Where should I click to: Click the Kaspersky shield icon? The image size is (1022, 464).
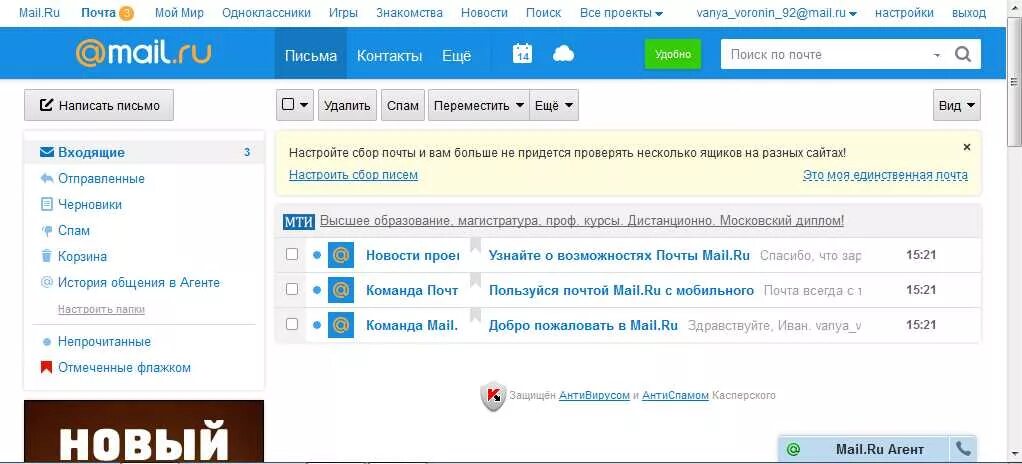(x=493, y=396)
